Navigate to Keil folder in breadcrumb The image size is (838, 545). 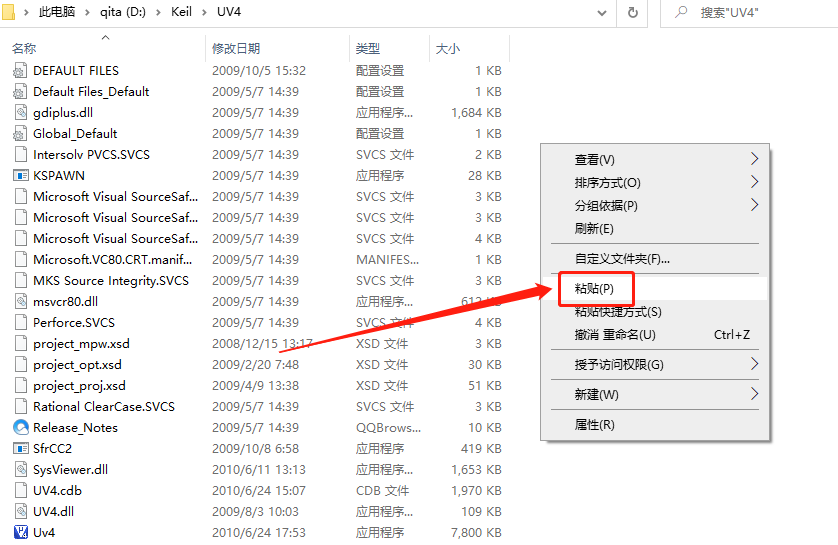pos(181,12)
